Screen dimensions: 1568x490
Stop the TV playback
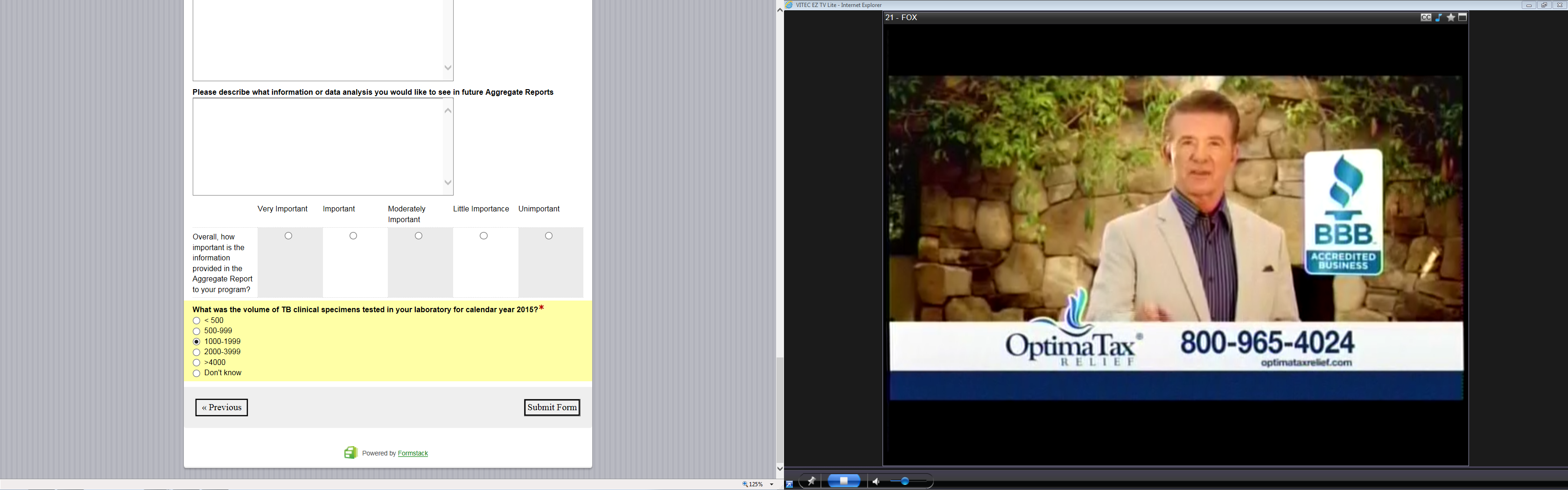click(x=844, y=481)
